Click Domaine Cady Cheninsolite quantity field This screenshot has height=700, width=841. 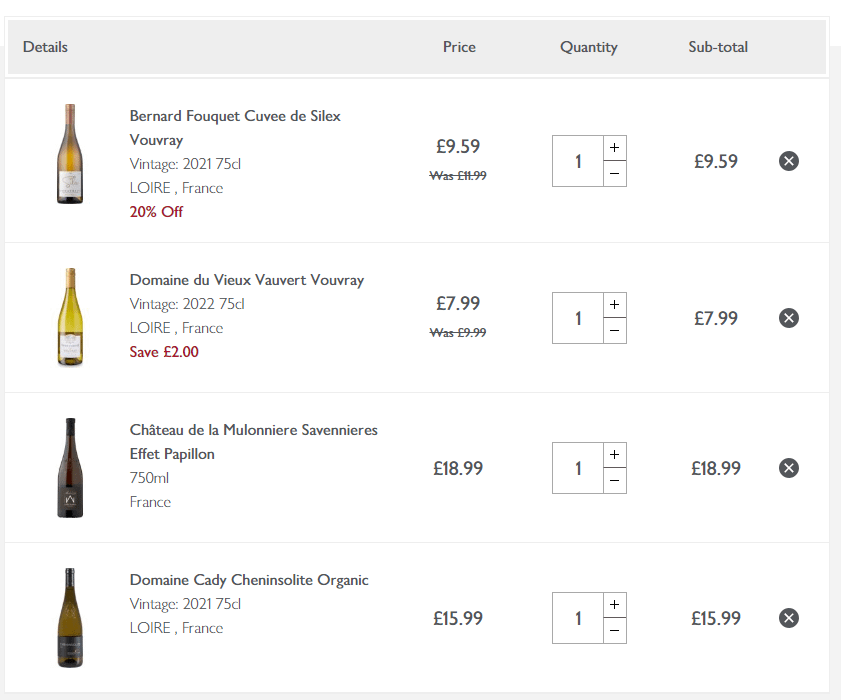point(578,618)
